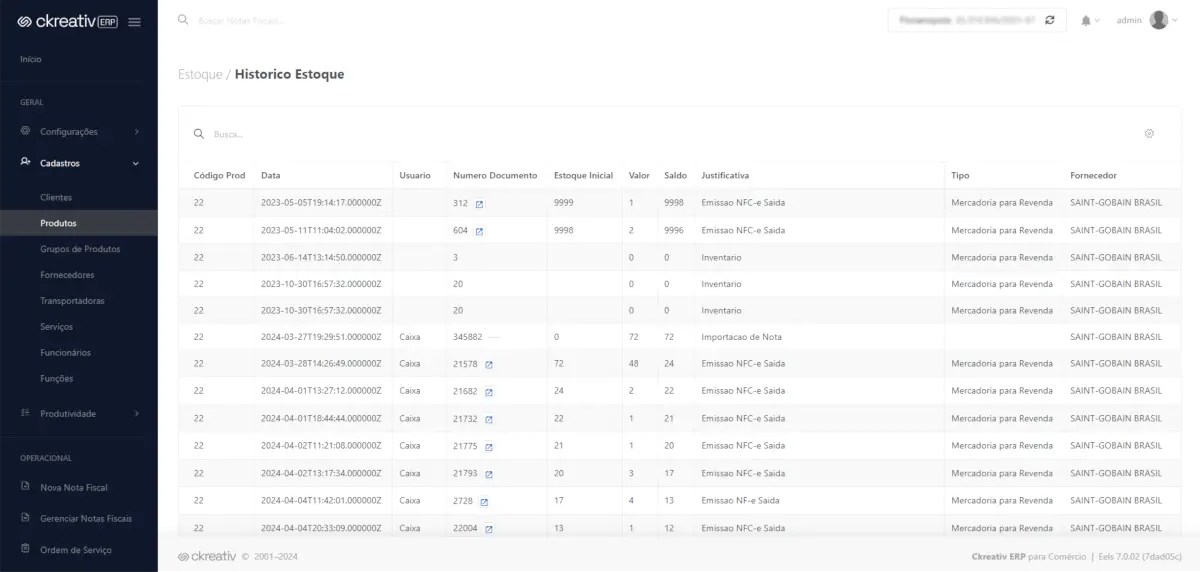Open the company selector dropdown
Viewport: 1200px width, 572px height.
point(975,20)
